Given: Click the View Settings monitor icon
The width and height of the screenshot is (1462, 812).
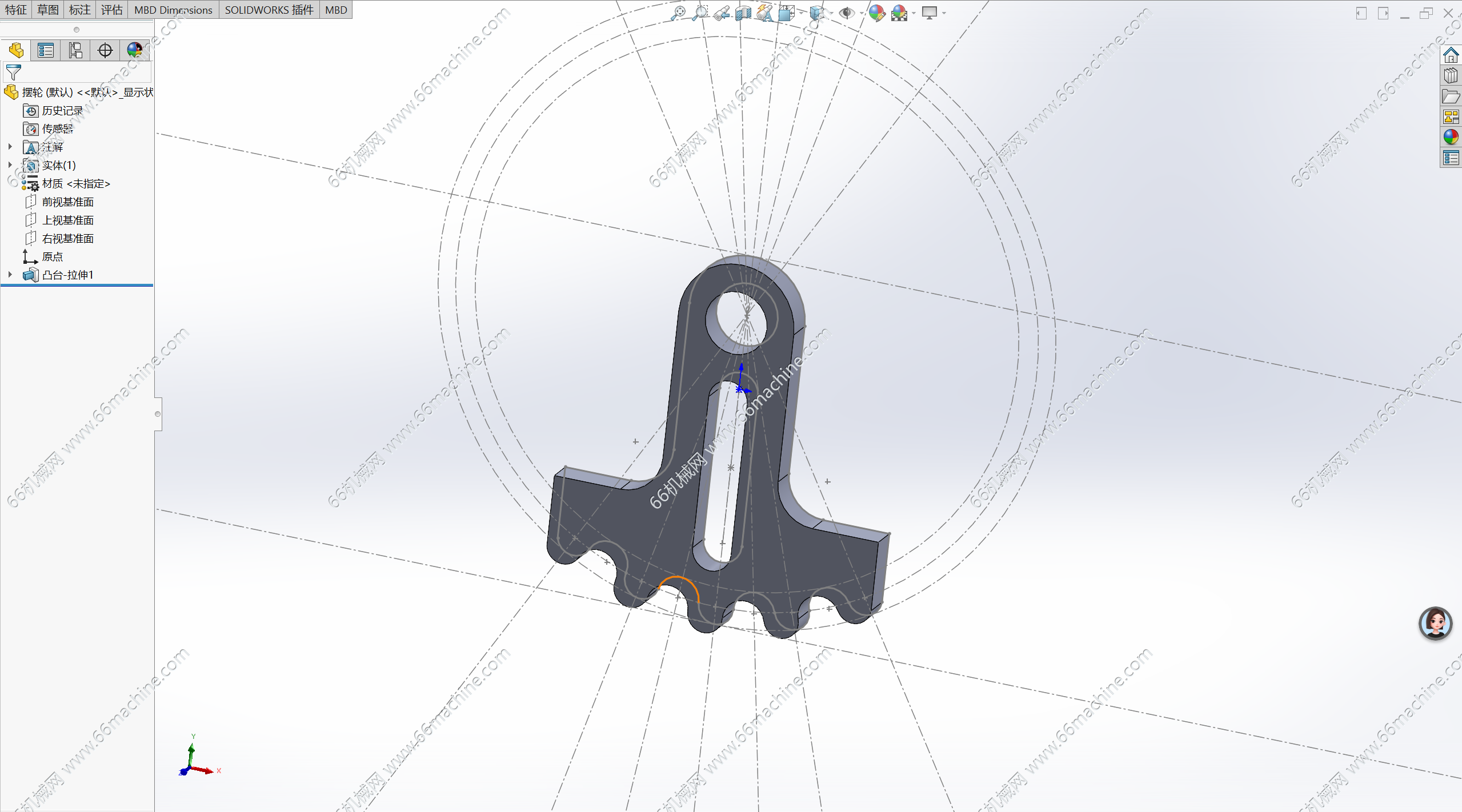Looking at the screenshot, I should point(930,13).
